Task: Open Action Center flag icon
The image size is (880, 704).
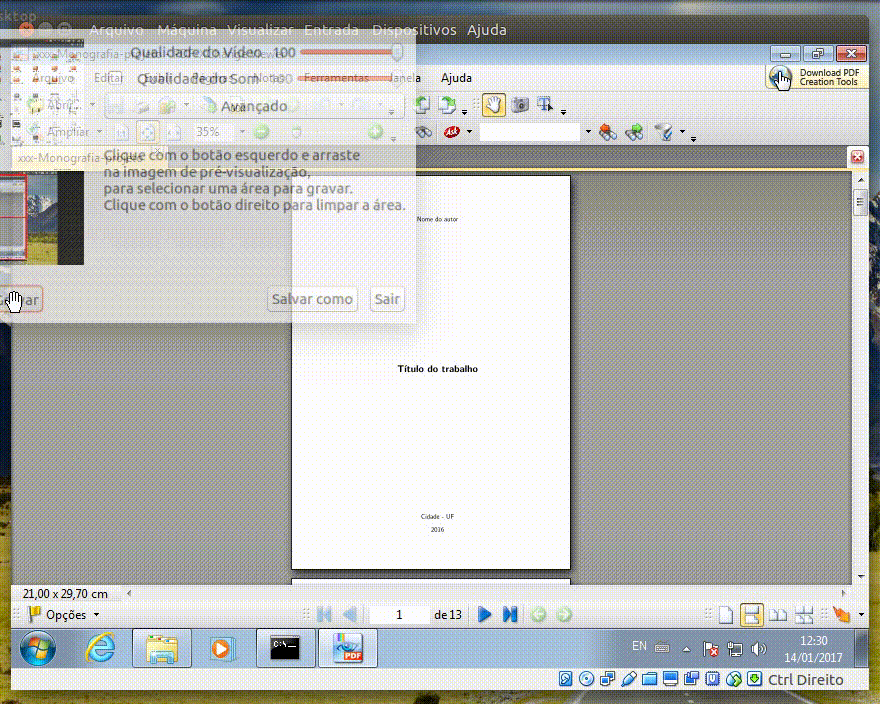Action: [711, 649]
